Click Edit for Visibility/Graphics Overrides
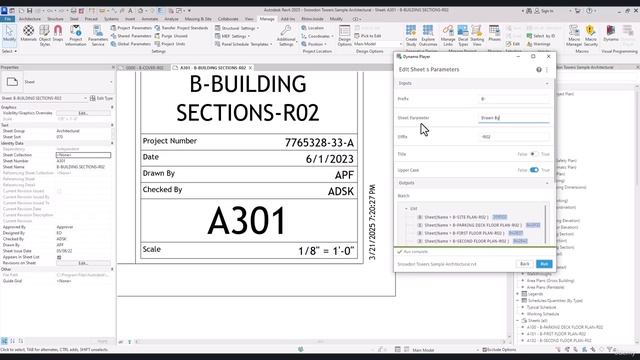Screen dimensions: 640x360 coord(83,113)
